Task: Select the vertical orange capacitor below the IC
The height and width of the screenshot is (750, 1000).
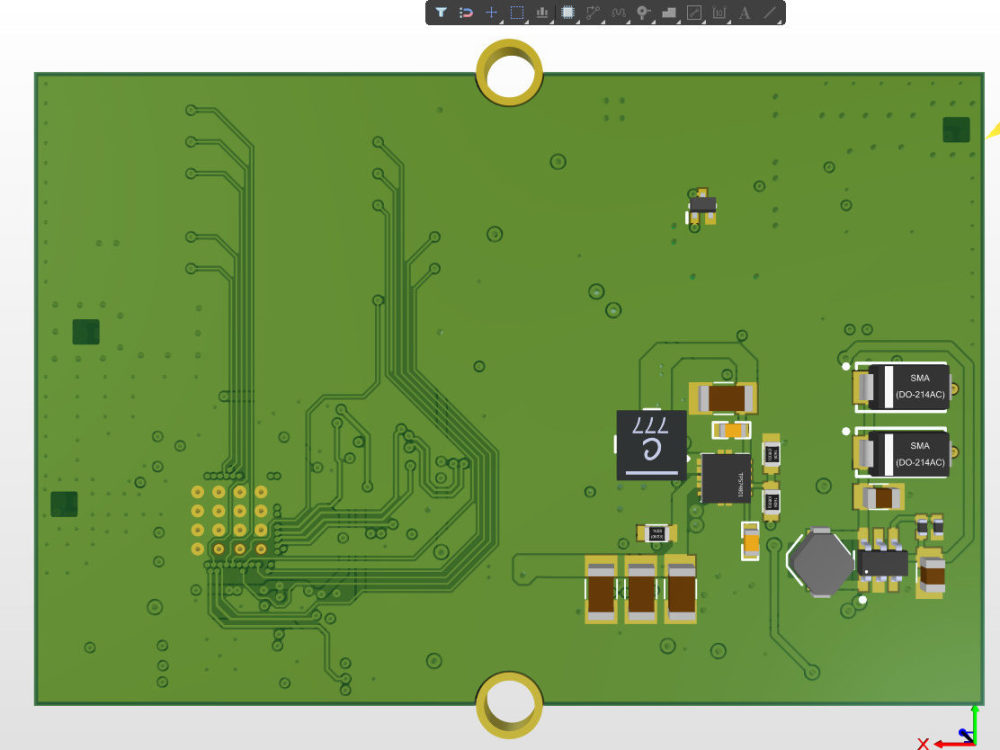Action: pos(751,541)
